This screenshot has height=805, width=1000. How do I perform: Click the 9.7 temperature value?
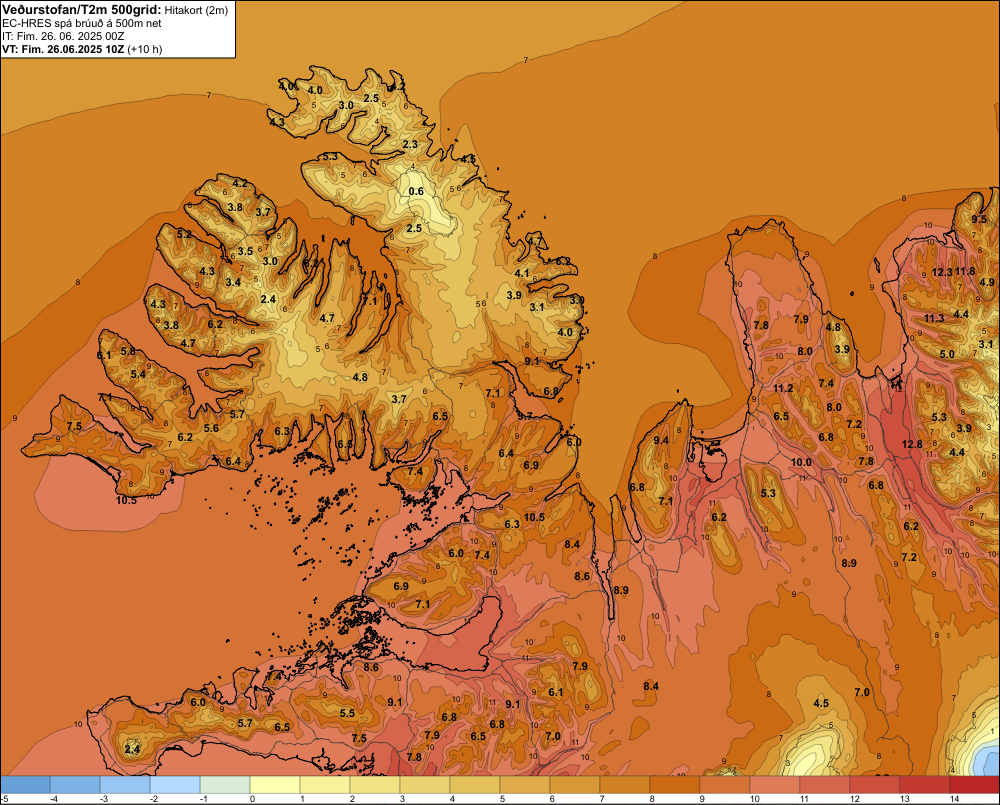tap(524, 416)
